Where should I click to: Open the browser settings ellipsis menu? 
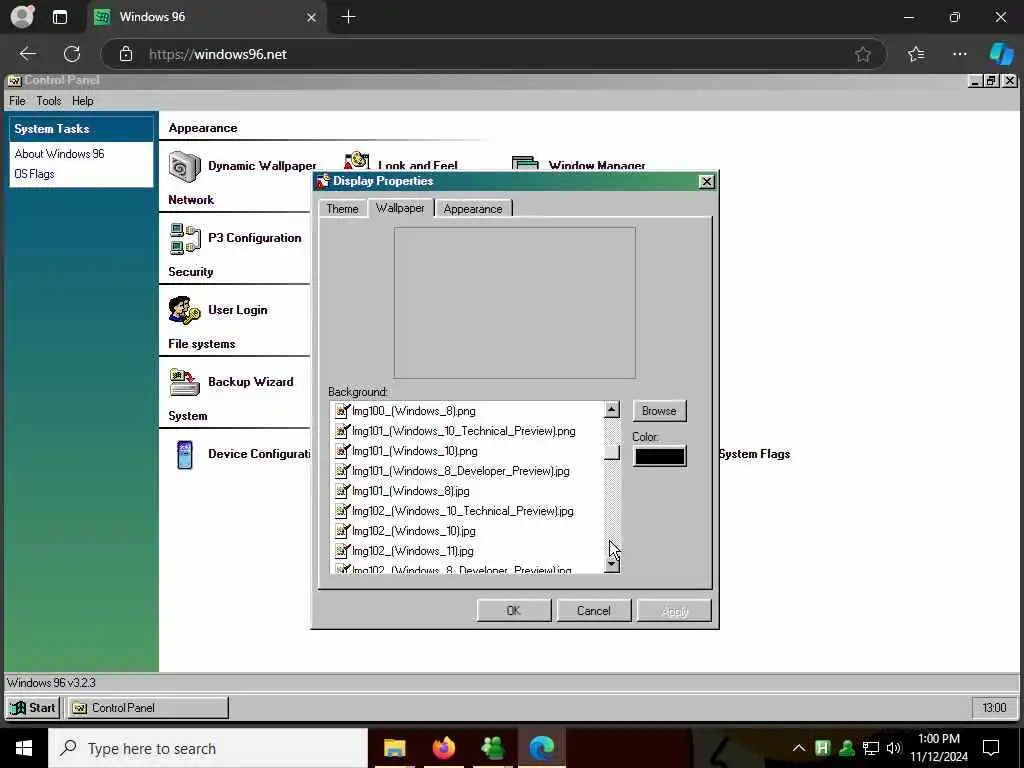(959, 54)
